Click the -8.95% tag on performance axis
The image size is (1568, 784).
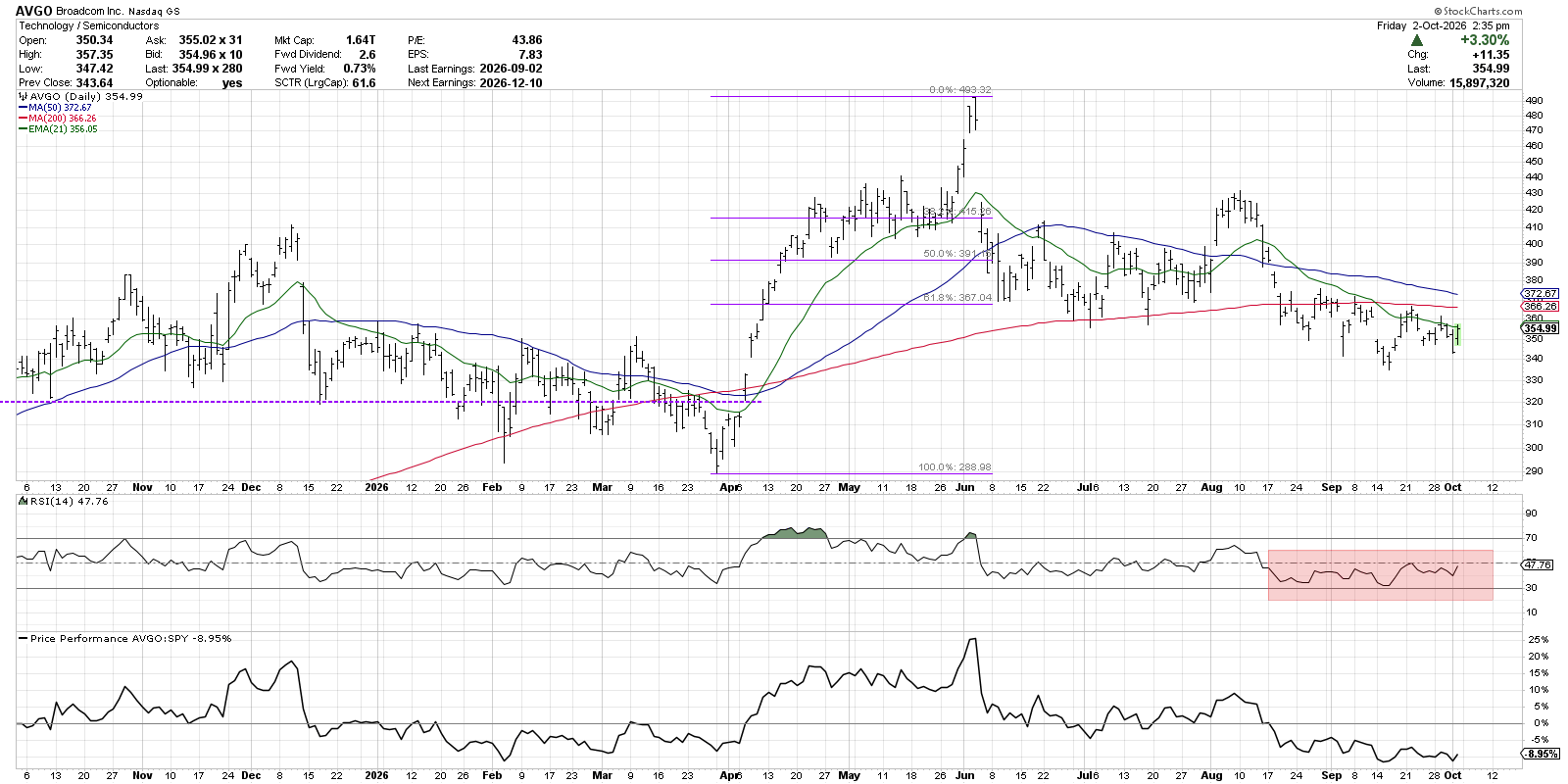coord(1541,754)
